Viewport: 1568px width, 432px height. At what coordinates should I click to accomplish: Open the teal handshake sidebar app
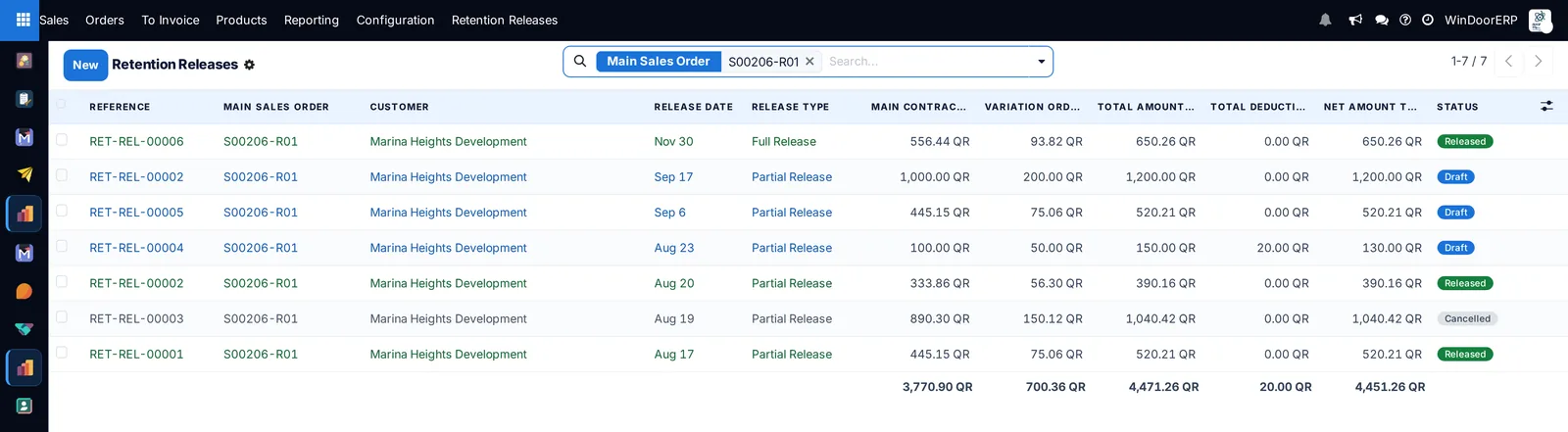coord(24,329)
